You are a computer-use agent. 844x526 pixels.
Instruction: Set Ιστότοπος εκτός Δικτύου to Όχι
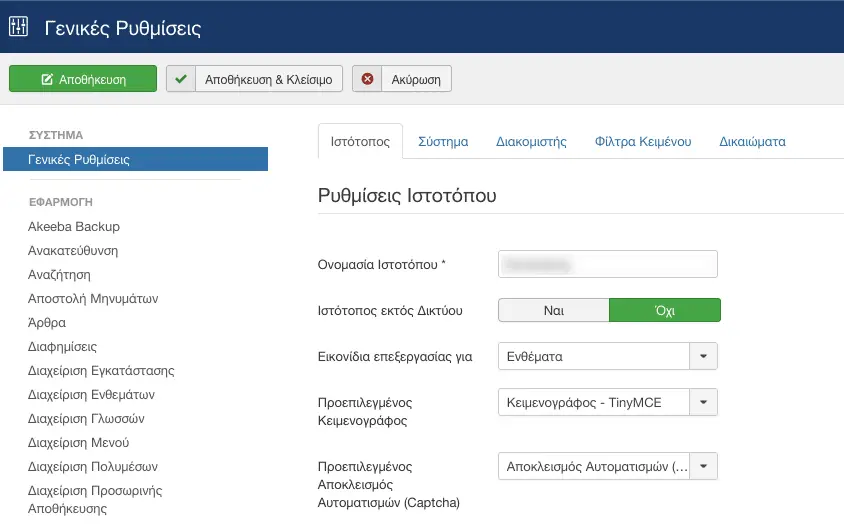click(x=665, y=311)
